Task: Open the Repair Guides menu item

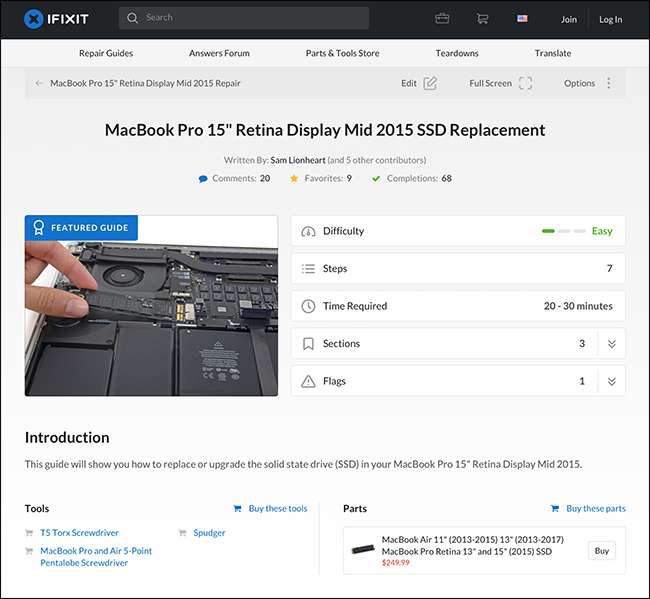Action: (x=106, y=53)
